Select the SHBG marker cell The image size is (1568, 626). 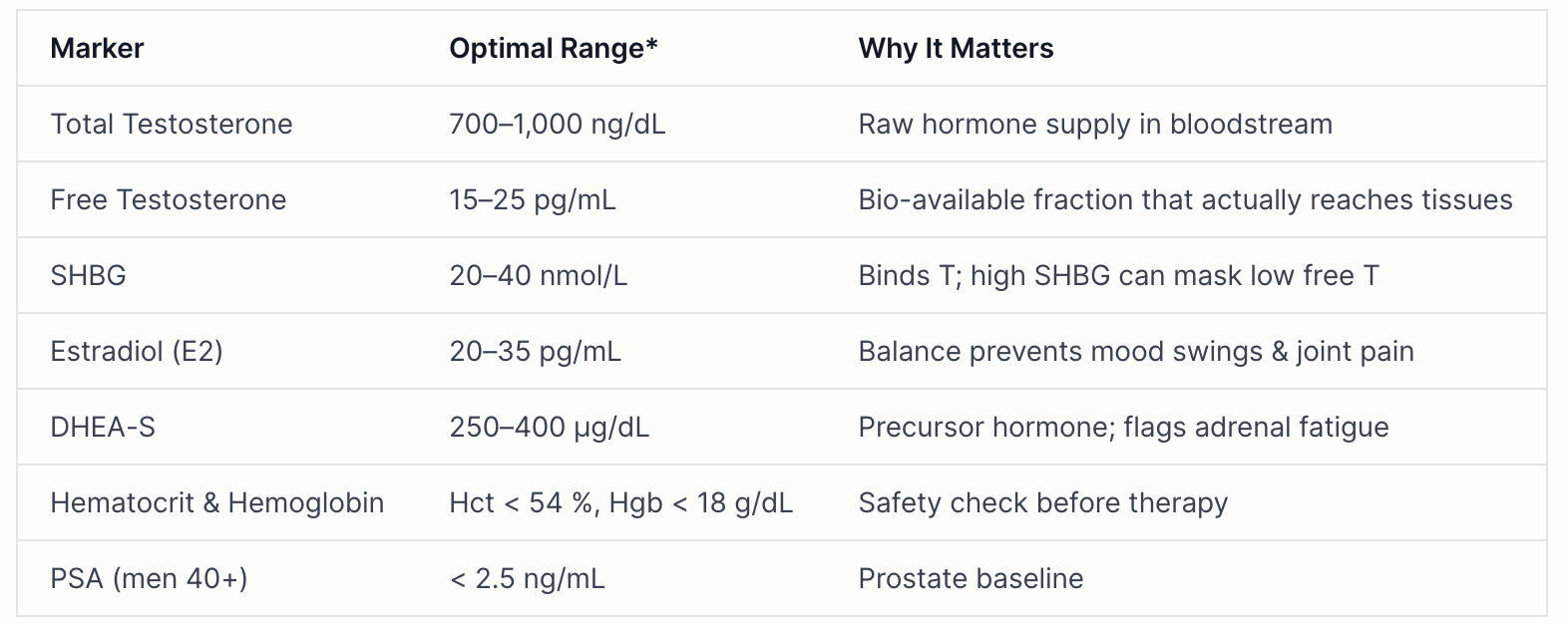click(88, 275)
